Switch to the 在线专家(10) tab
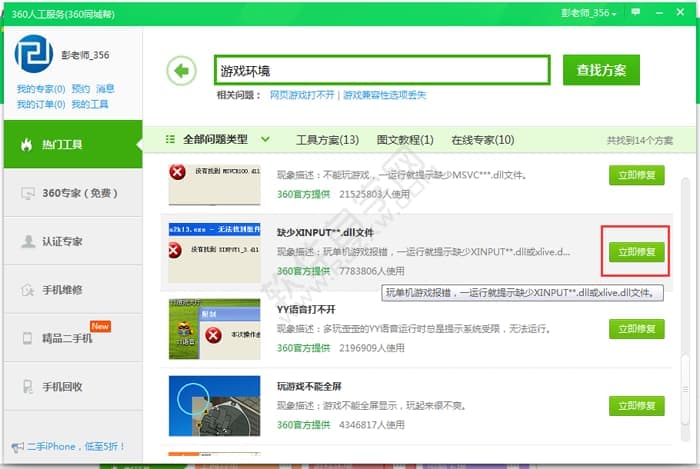The image size is (700, 469). click(x=482, y=140)
